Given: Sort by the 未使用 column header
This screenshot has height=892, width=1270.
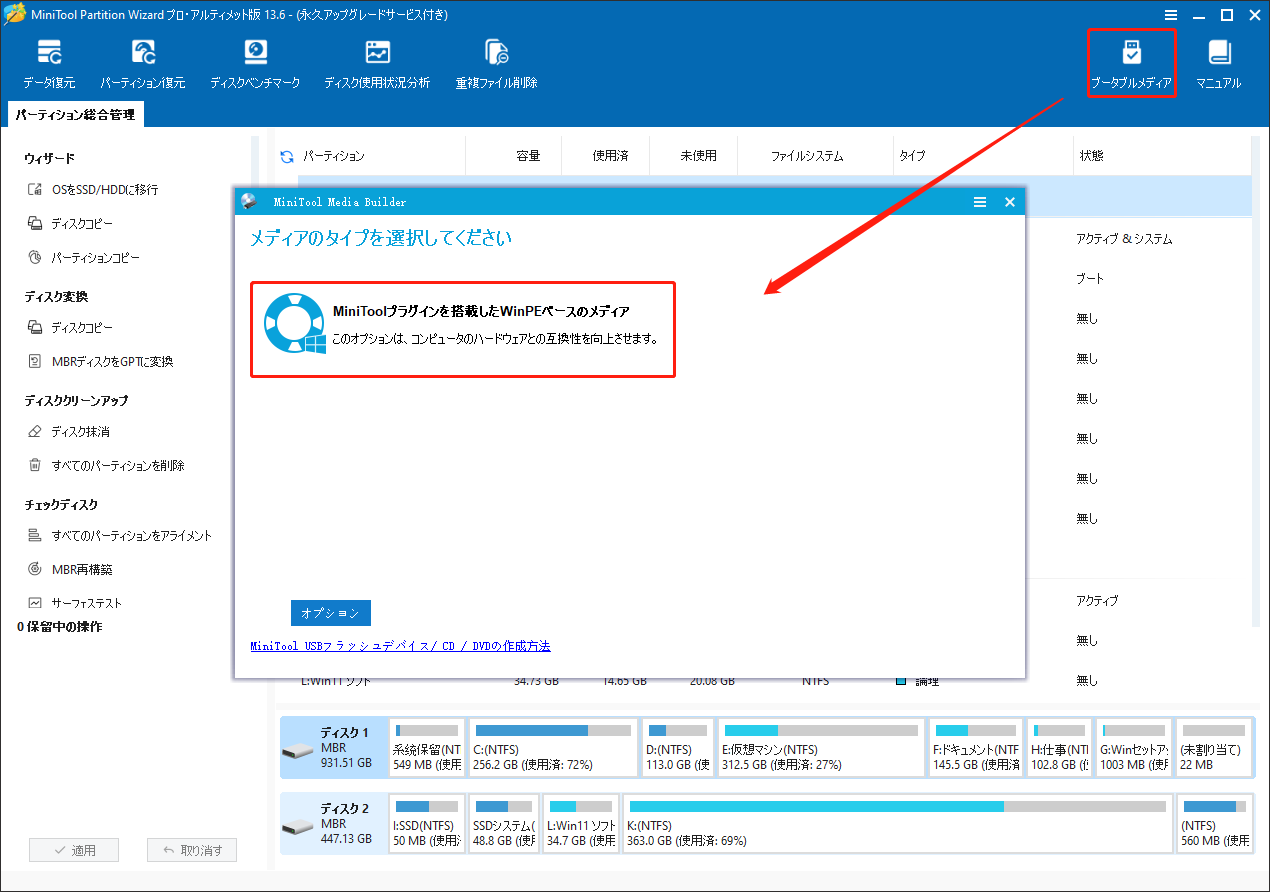Looking at the screenshot, I should 698,156.
